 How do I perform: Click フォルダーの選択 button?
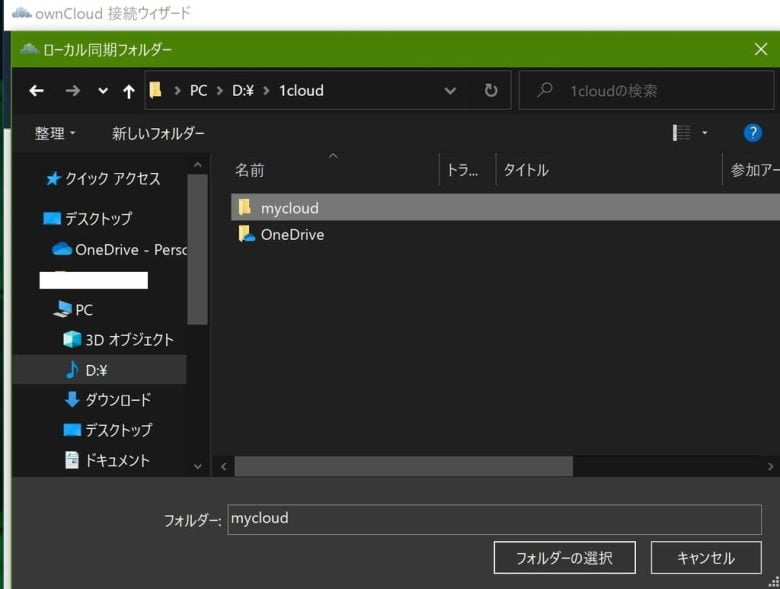click(x=565, y=558)
